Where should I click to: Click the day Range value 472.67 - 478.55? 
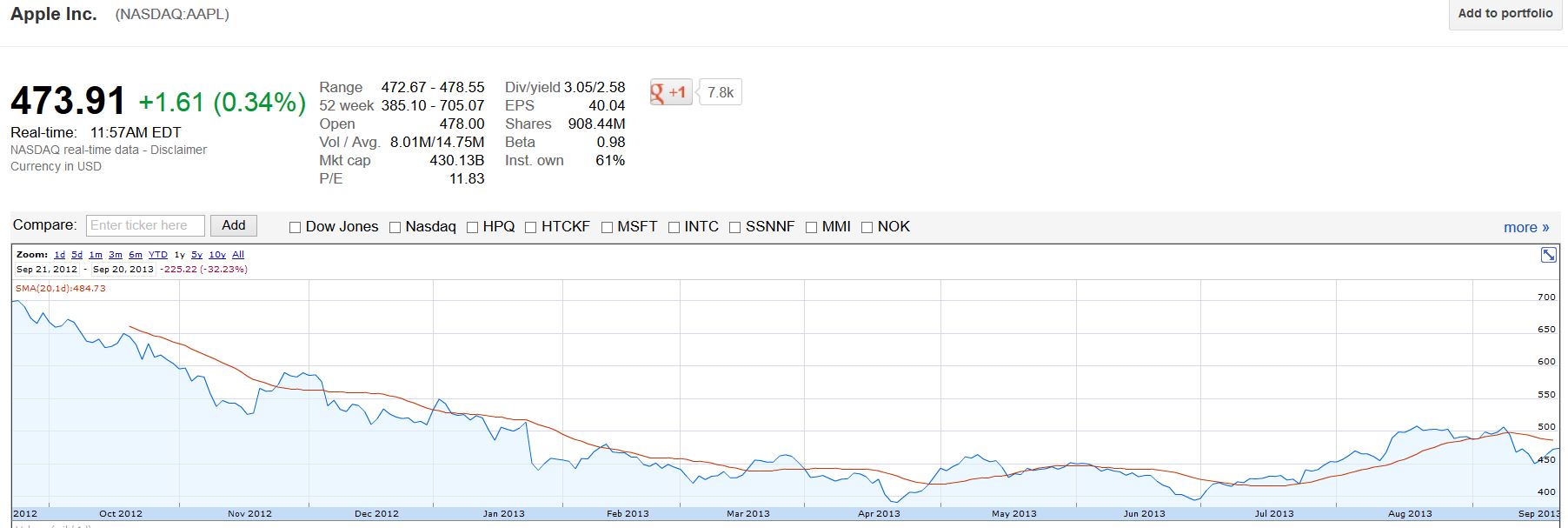pyautogui.click(x=433, y=87)
